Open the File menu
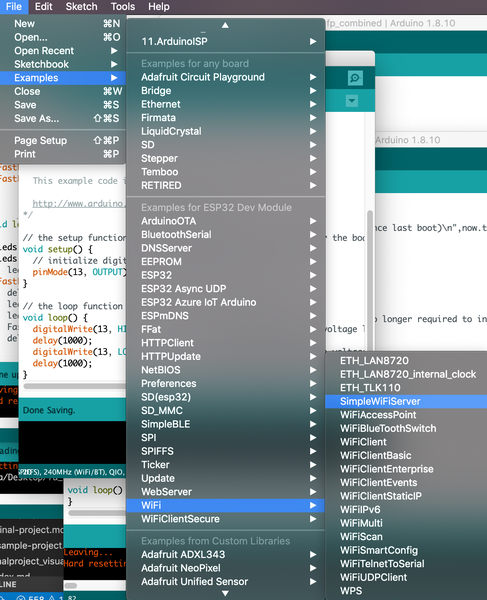Viewport: 487px width, 600px height. click(14, 7)
